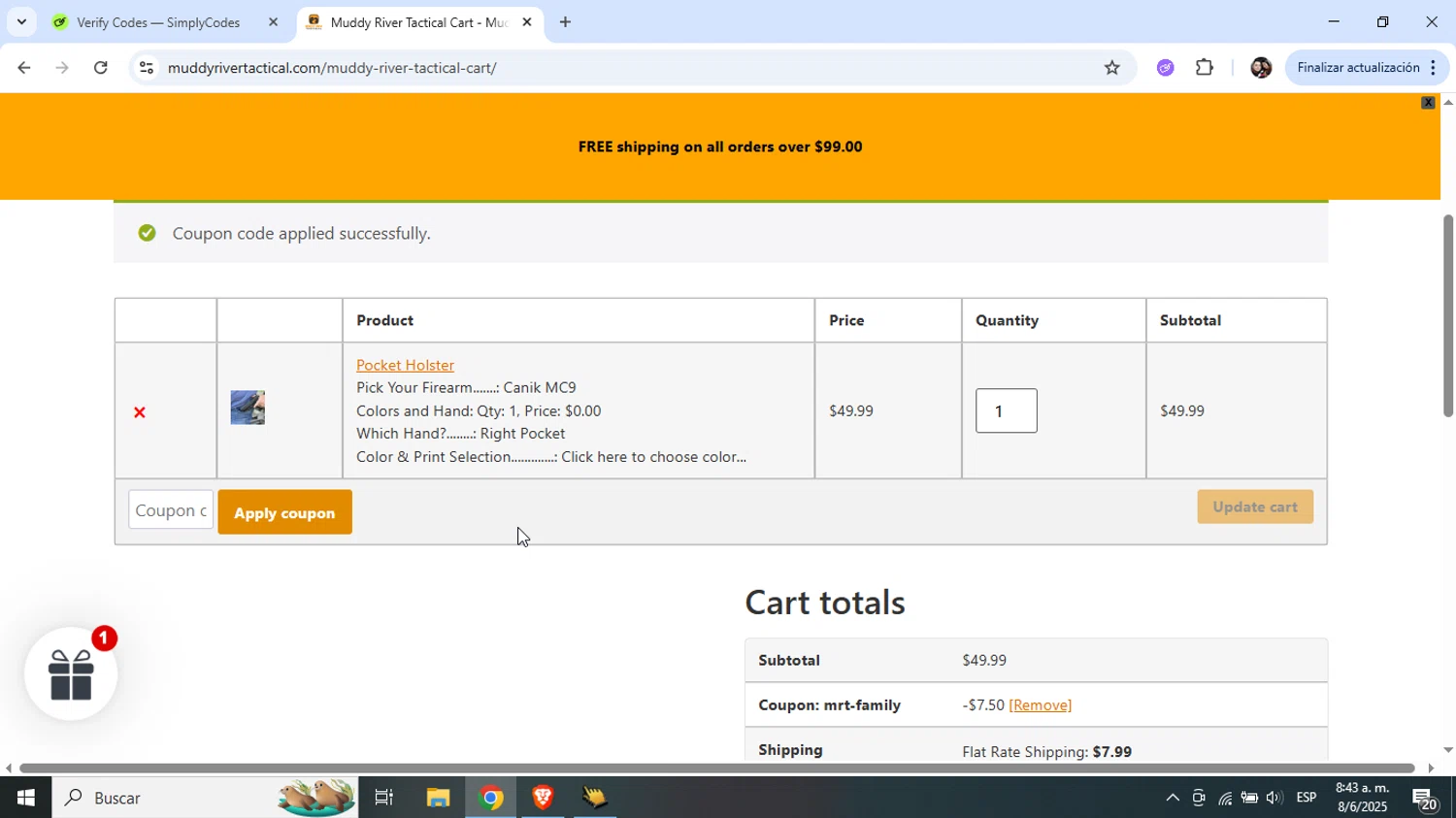Open the Windows Start menu
Image resolution: width=1456 pixels, height=818 pixels.
pos(25,798)
